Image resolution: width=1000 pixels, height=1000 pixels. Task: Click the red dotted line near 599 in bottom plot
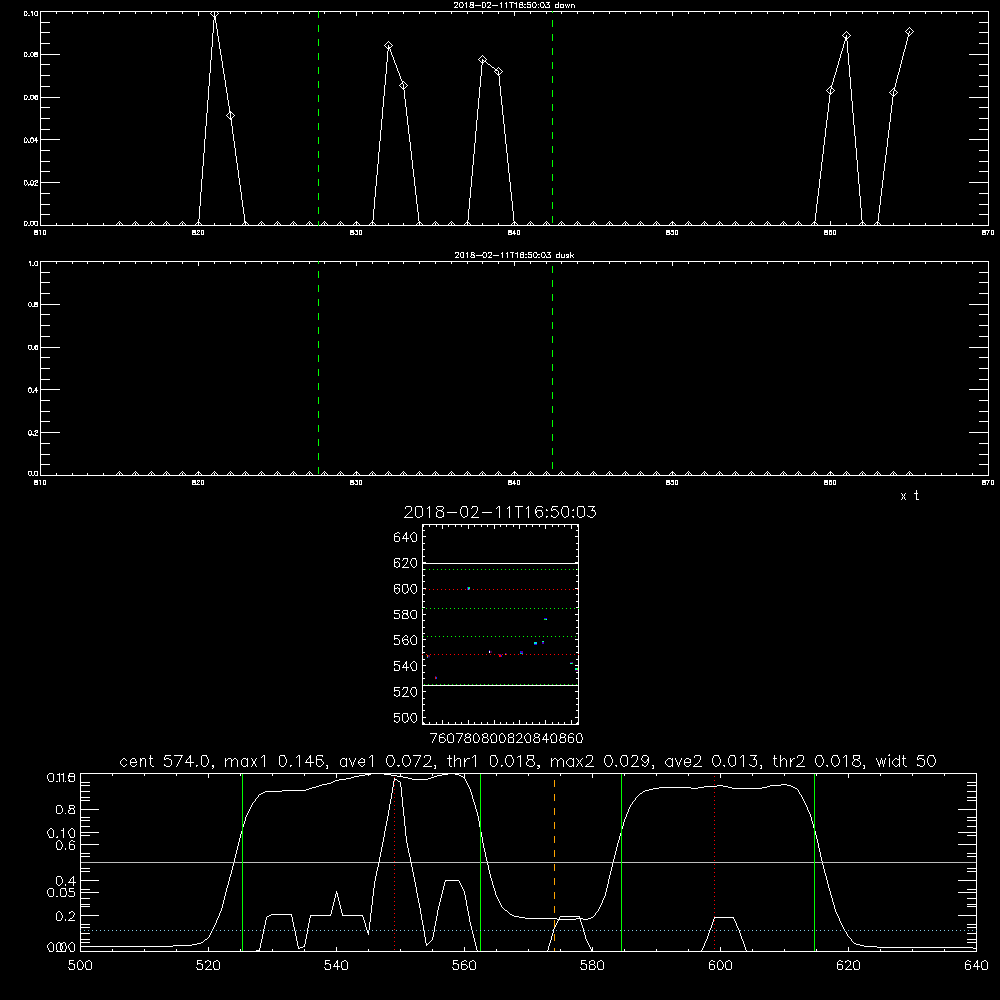714,862
